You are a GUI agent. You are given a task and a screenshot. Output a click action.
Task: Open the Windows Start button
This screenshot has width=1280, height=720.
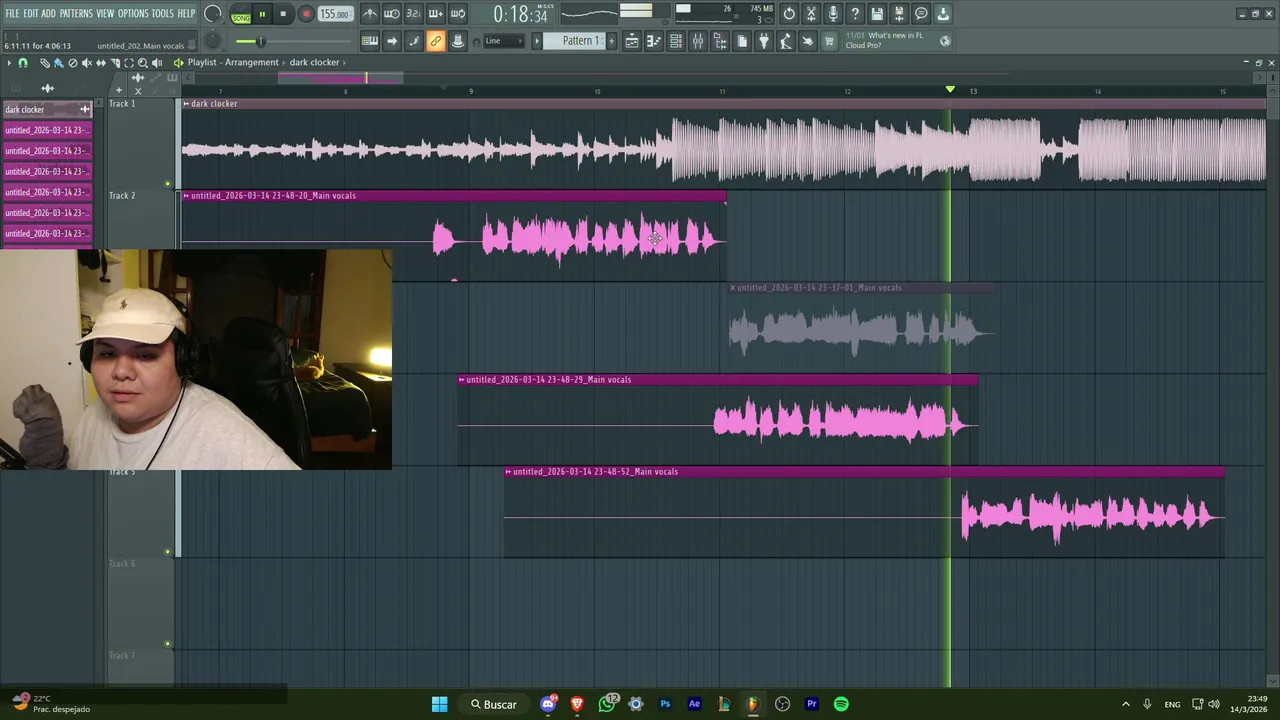439,704
